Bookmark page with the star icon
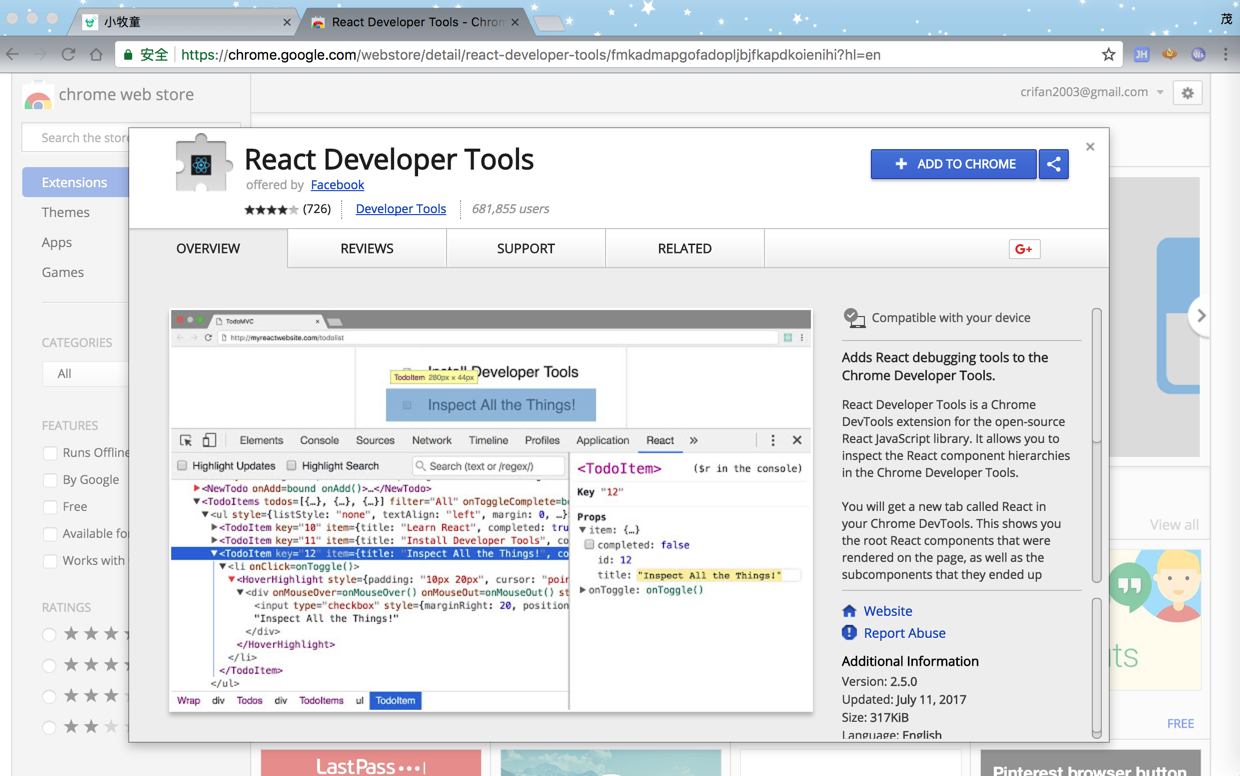This screenshot has width=1240, height=776. click(1108, 55)
